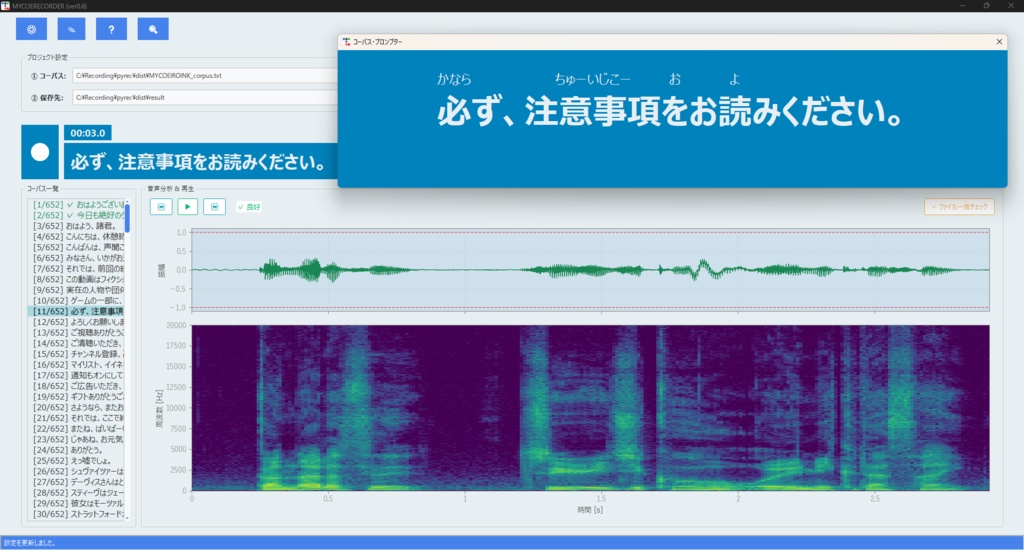Viewport: 1024px width, 550px height.
Task: Click the MYCOERECORDER maximize/restore button
Action: pyautogui.click(x=986, y=5)
